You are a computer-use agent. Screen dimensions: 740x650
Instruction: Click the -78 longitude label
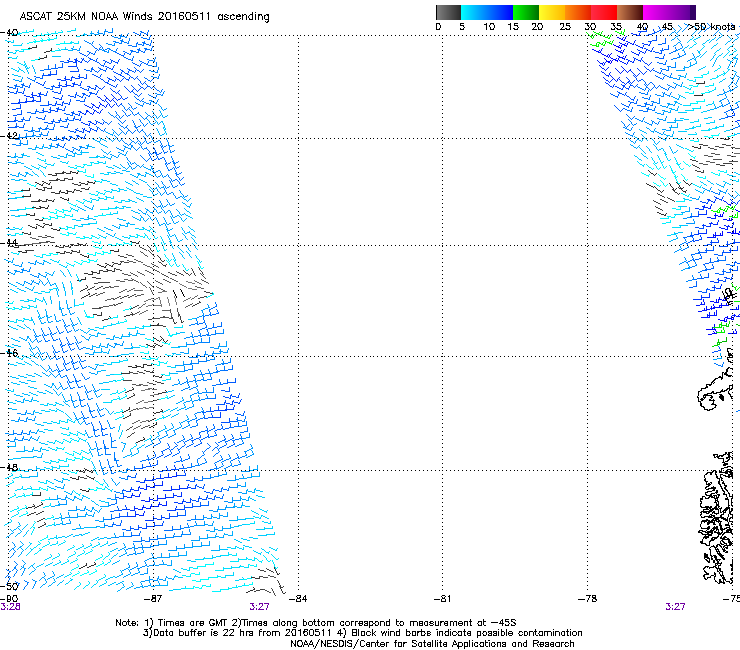click(x=588, y=599)
